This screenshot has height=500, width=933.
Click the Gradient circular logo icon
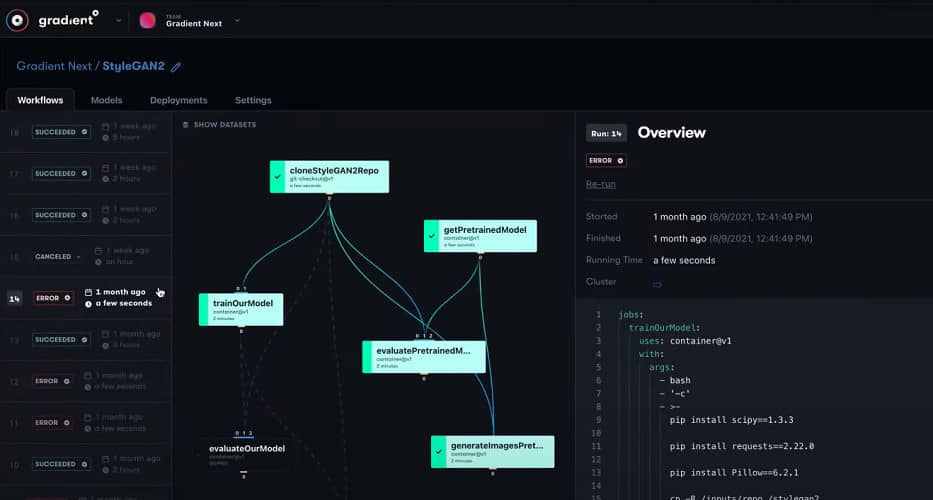tap(17, 20)
